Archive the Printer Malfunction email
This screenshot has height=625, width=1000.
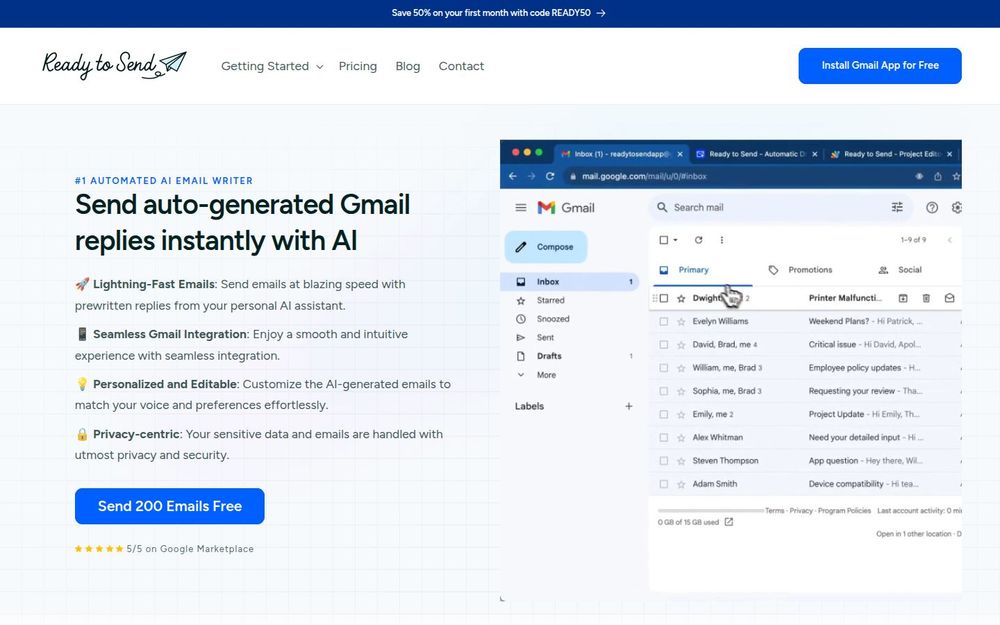click(x=903, y=298)
